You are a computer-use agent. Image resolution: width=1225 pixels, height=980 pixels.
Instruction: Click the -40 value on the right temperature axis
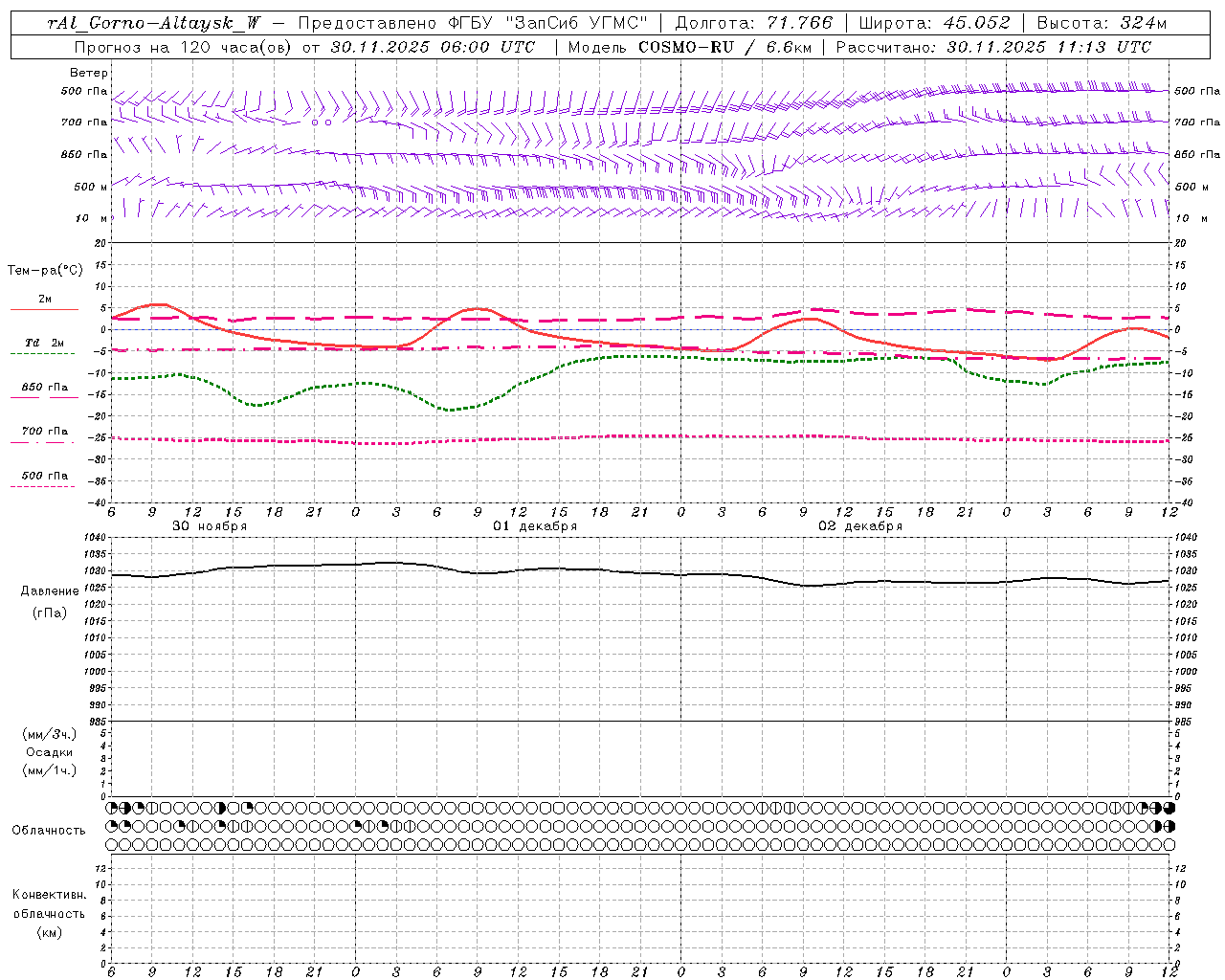tap(1183, 502)
